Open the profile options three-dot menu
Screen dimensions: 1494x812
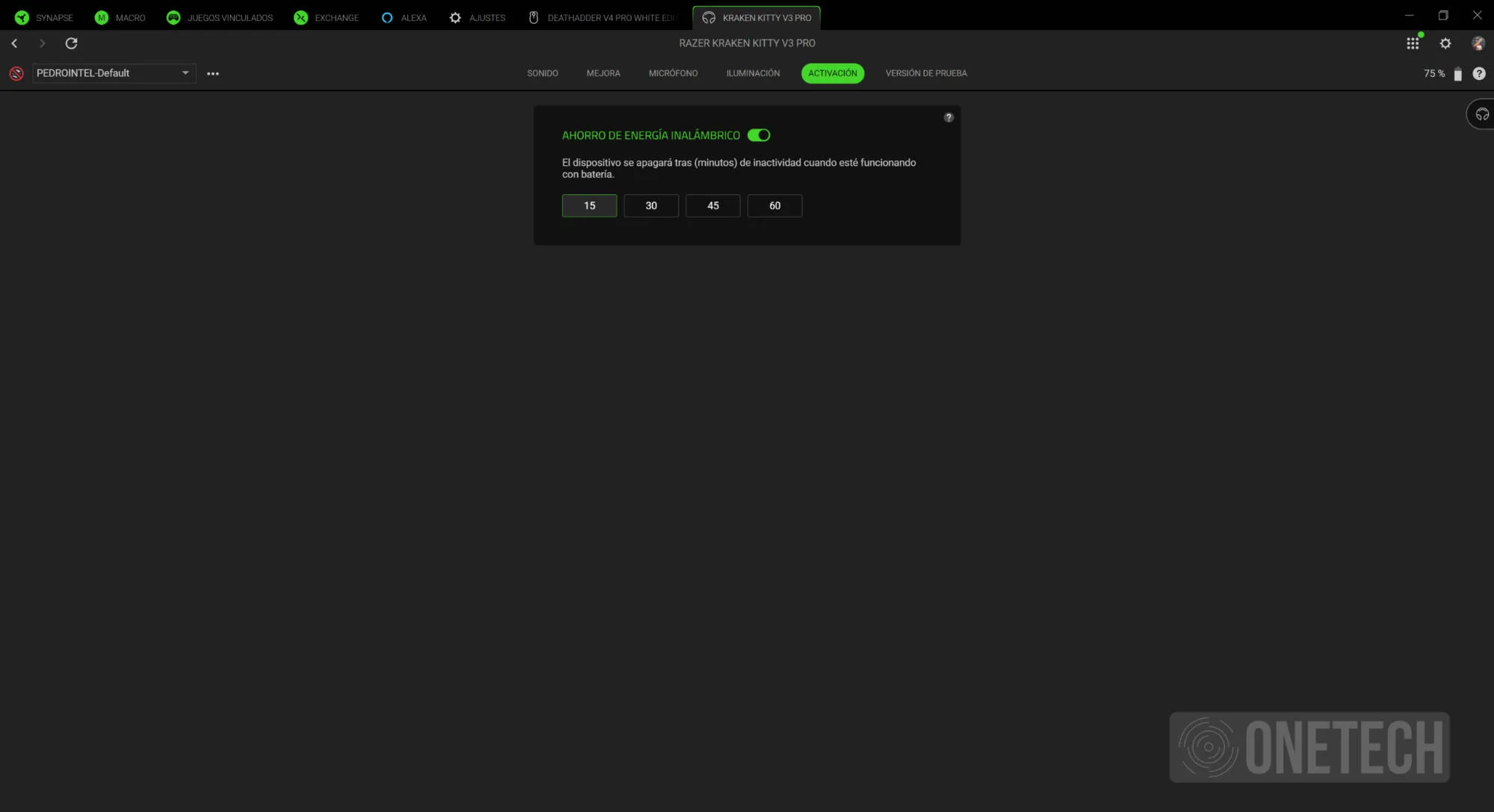[x=213, y=73]
